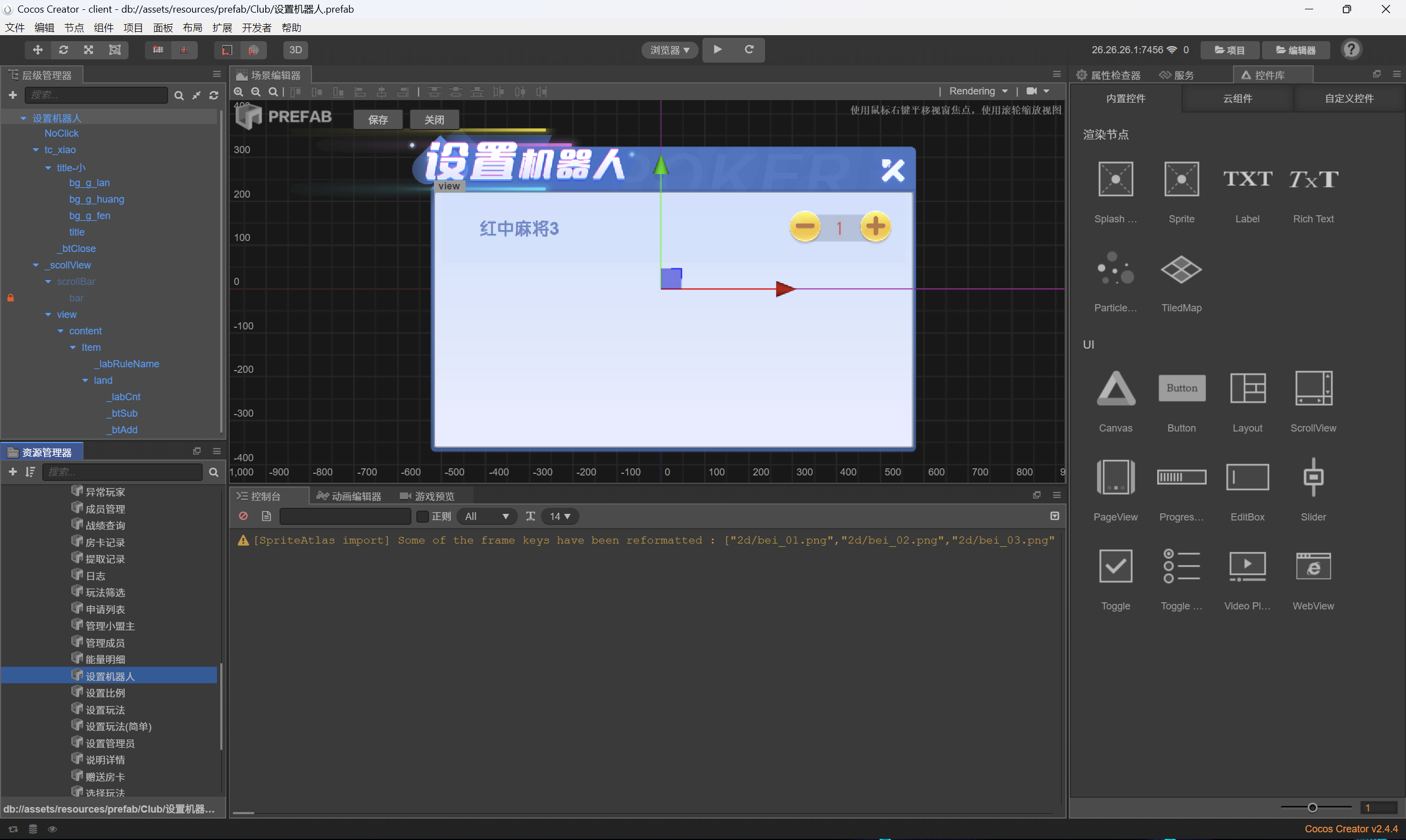Screen dimensions: 1406x840
Task: Switch to the 动画编辑器 tab
Action: click(349, 496)
